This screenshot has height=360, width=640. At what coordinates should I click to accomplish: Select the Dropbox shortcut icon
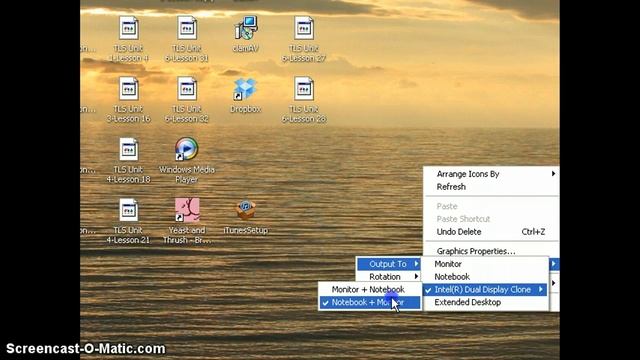point(245,89)
